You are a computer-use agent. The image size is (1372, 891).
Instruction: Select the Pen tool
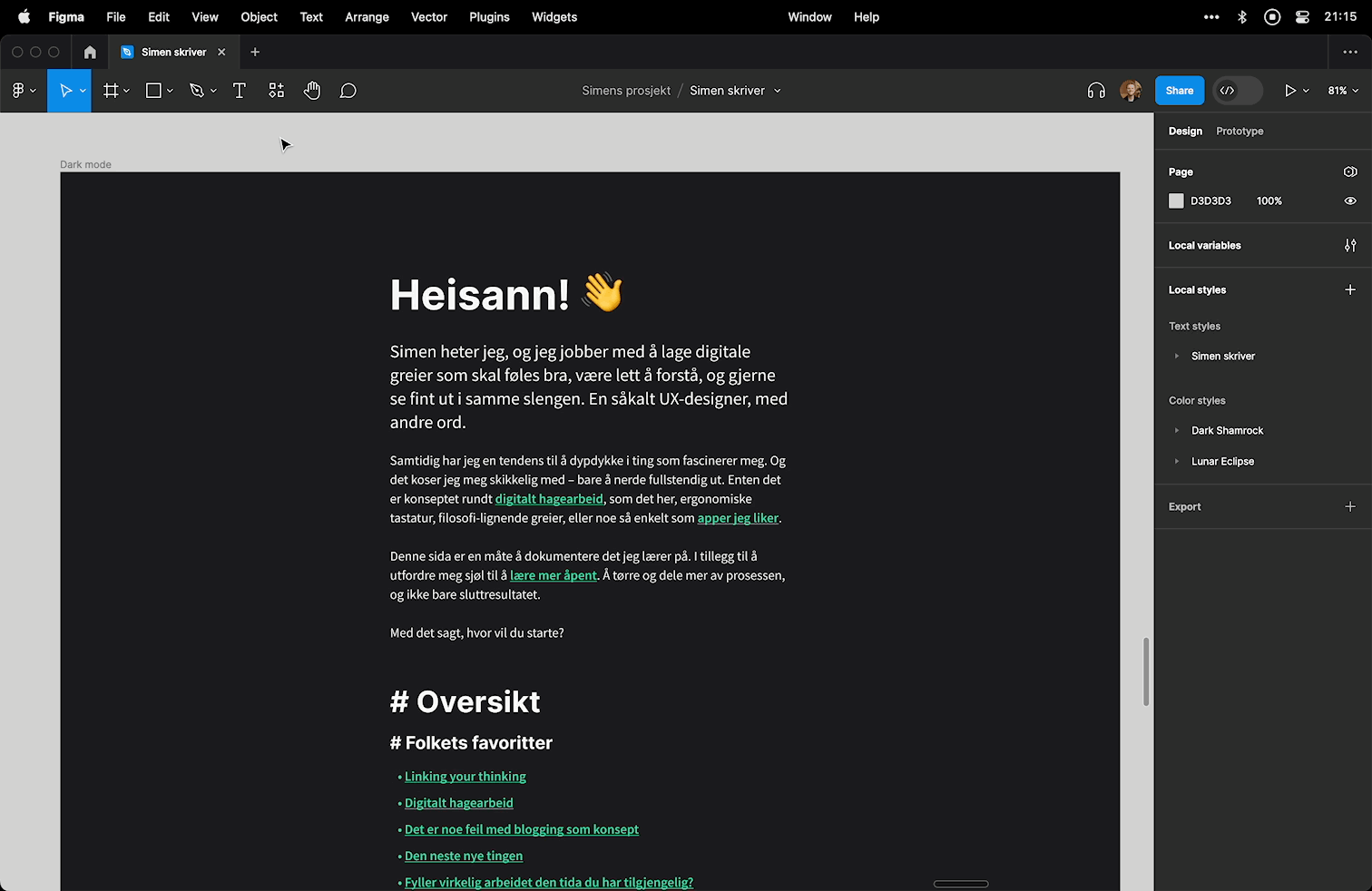pyautogui.click(x=197, y=91)
